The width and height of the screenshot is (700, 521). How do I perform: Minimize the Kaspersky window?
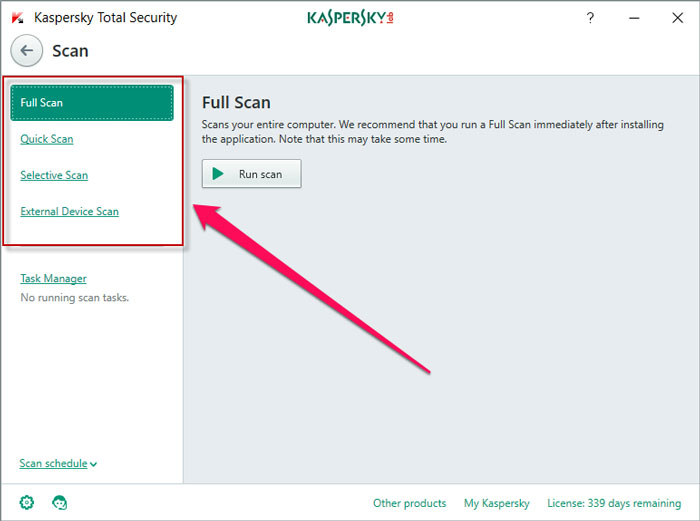[x=634, y=18]
